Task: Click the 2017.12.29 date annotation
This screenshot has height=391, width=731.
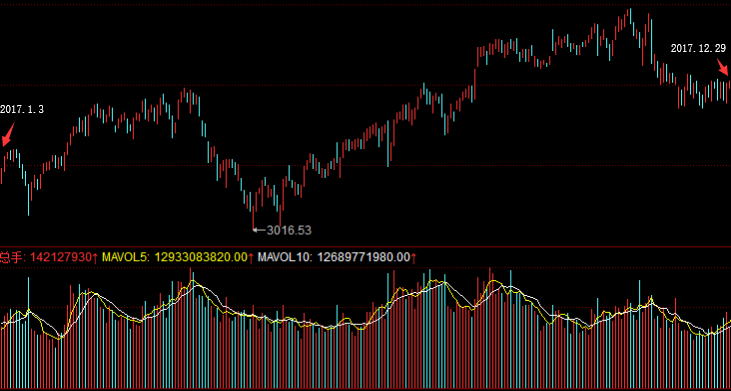Action: (x=698, y=48)
